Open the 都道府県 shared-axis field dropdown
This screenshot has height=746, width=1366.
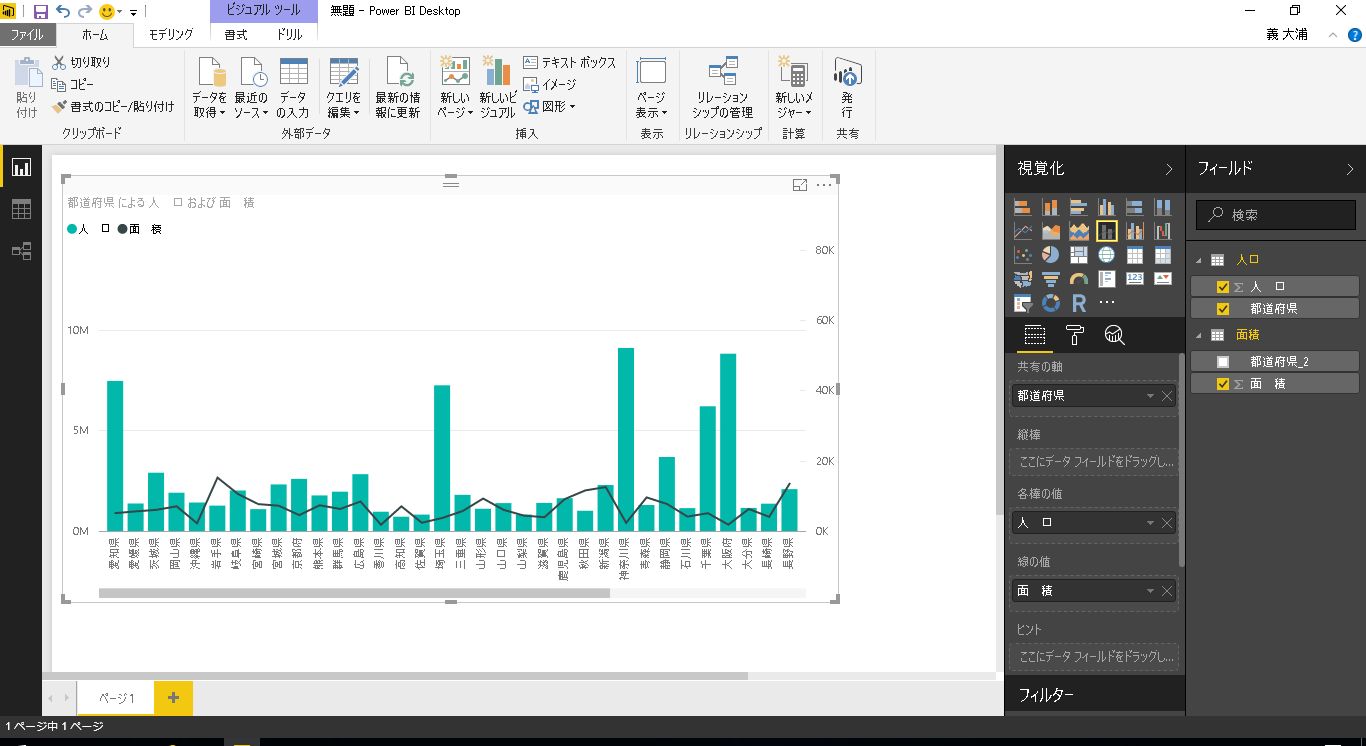(x=1150, y=396)
